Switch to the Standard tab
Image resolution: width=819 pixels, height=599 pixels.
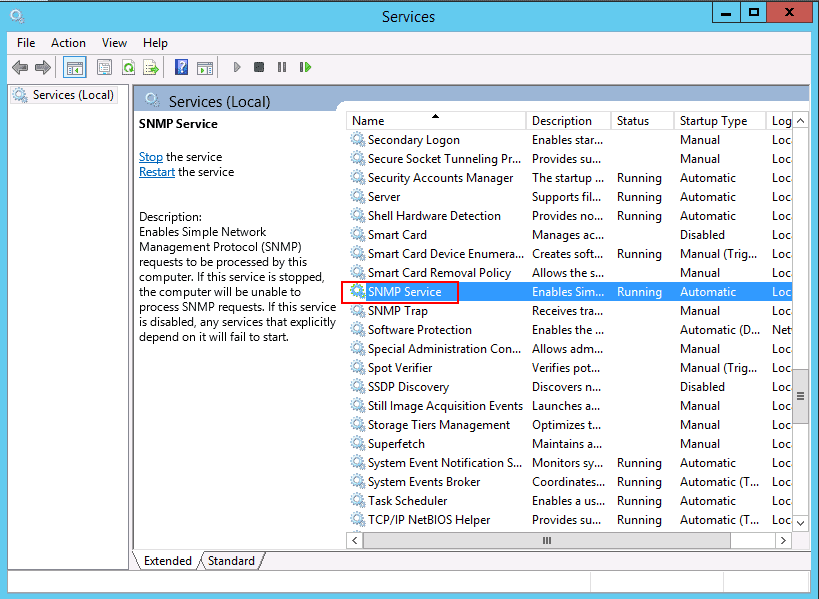231,560
